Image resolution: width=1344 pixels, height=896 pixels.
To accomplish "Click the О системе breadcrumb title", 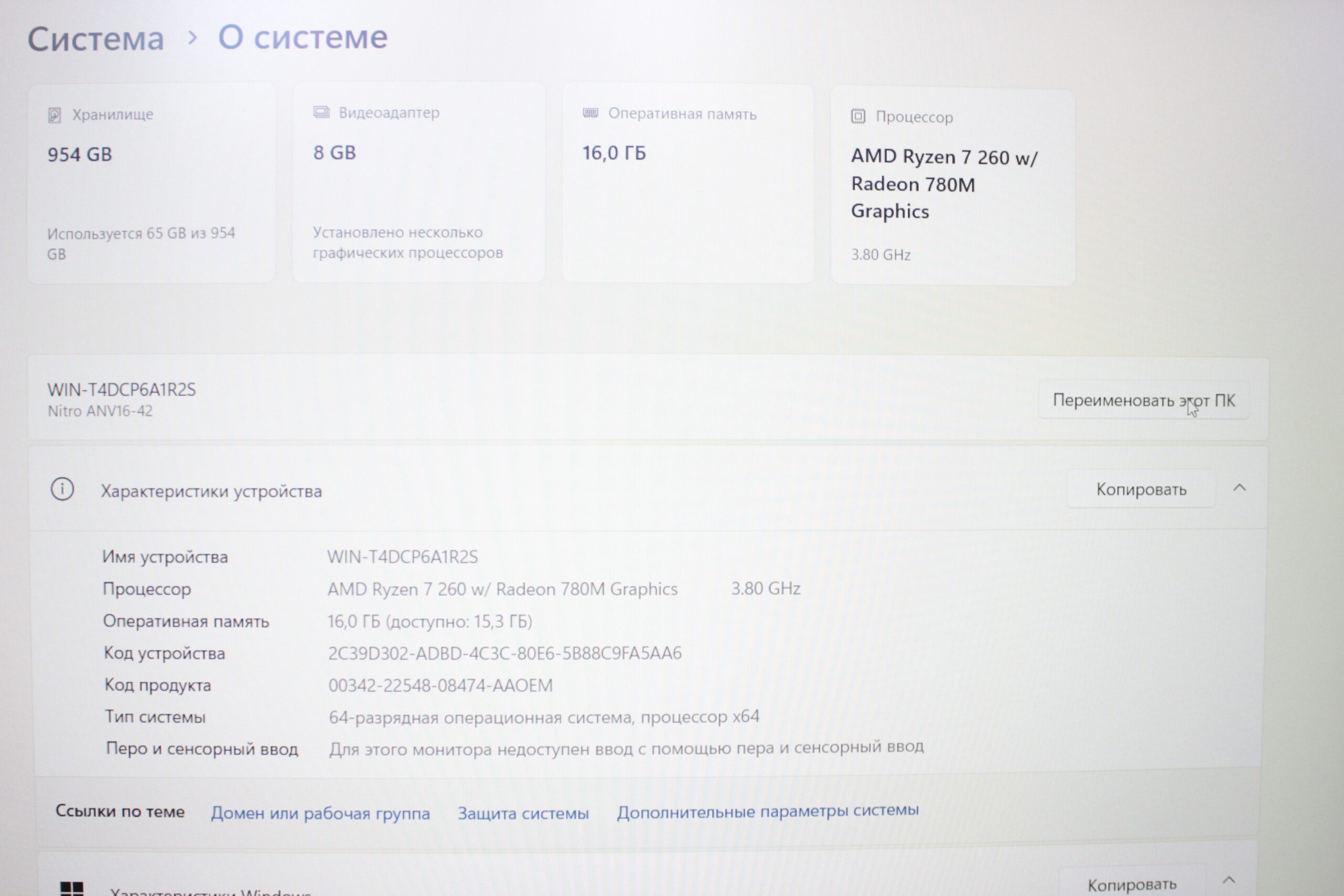I will (303, 38).
